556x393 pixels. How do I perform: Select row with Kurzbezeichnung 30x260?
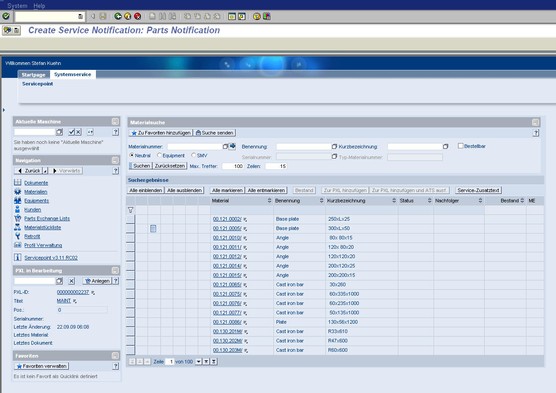[130, 285]
